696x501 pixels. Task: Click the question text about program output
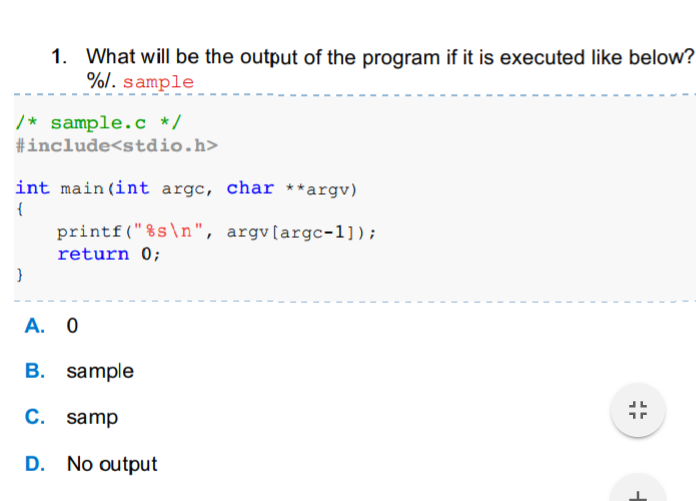click(390, 57)
